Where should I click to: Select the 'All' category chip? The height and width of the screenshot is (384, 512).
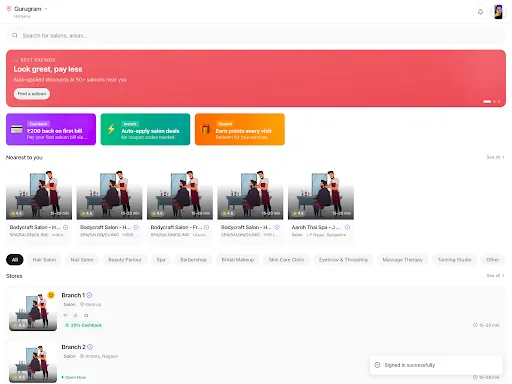(x=15, y=260)
